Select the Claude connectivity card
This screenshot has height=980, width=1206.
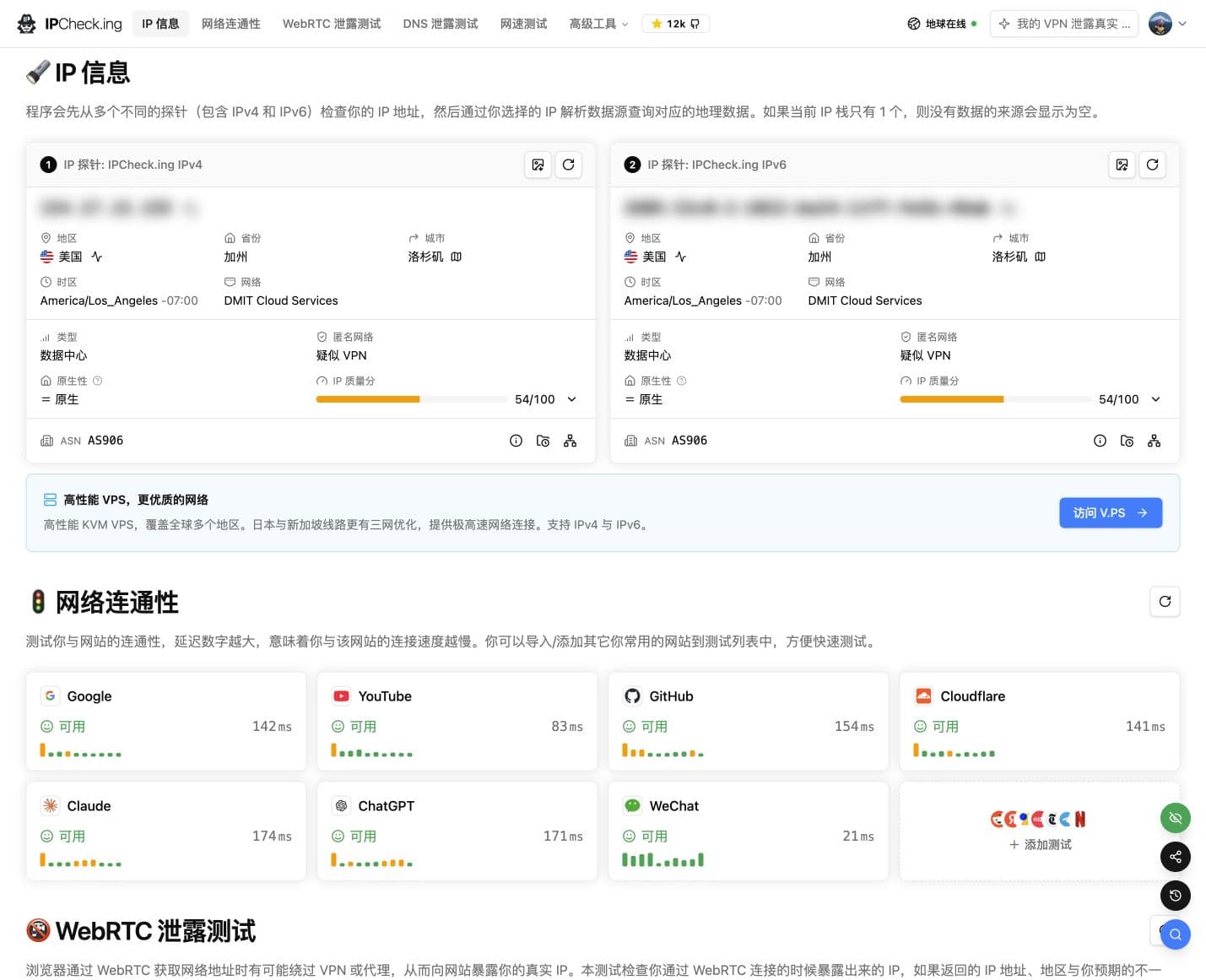(166, 831)
